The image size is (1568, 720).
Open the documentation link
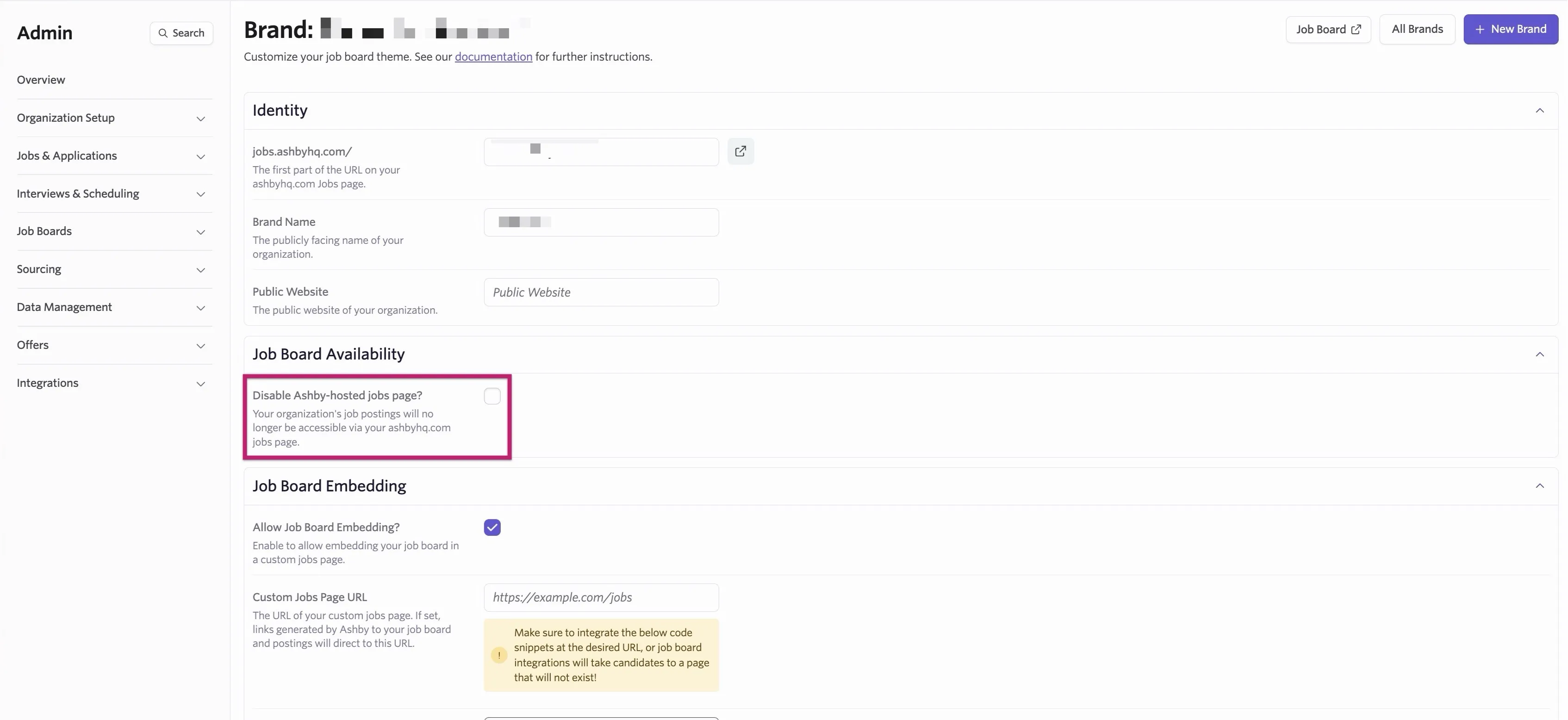pyautogui.click(x=493, y=56)
